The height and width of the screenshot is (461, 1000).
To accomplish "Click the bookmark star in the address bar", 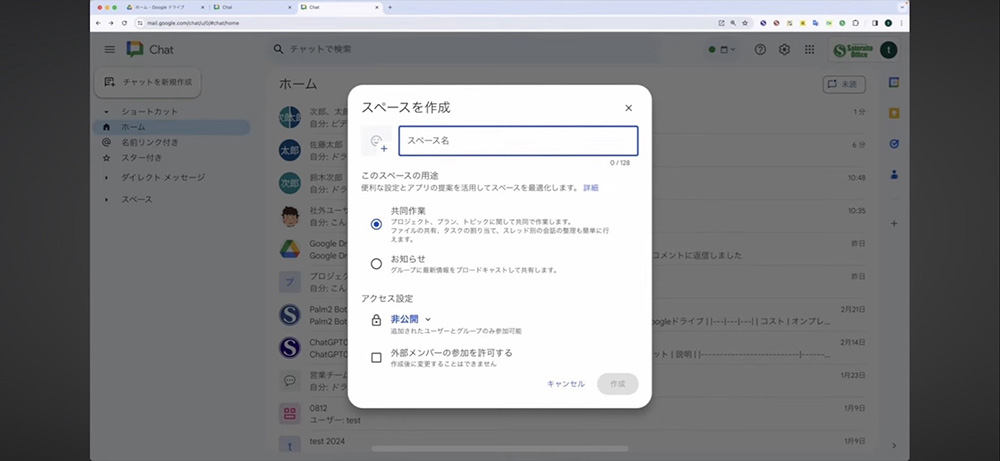I will pos(744,22).
